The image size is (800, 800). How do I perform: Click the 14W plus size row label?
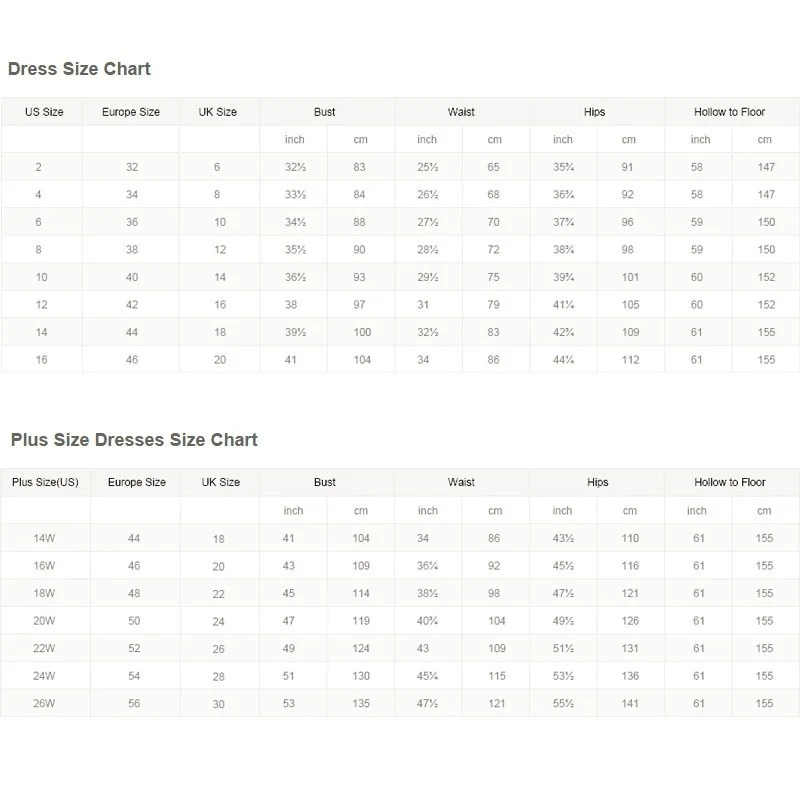[44, 538]
